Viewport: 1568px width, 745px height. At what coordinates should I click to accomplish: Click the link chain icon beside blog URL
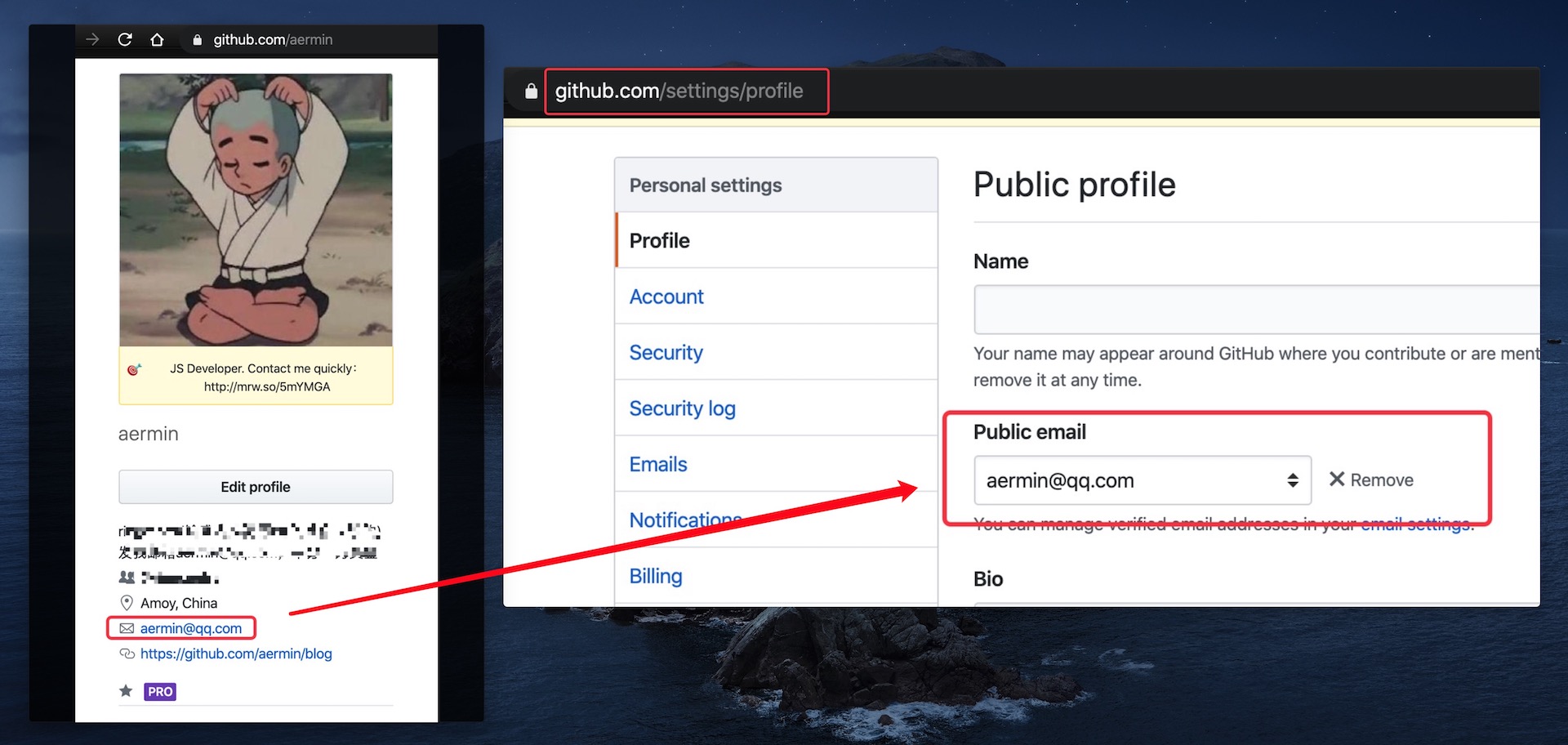click(127, 654)
